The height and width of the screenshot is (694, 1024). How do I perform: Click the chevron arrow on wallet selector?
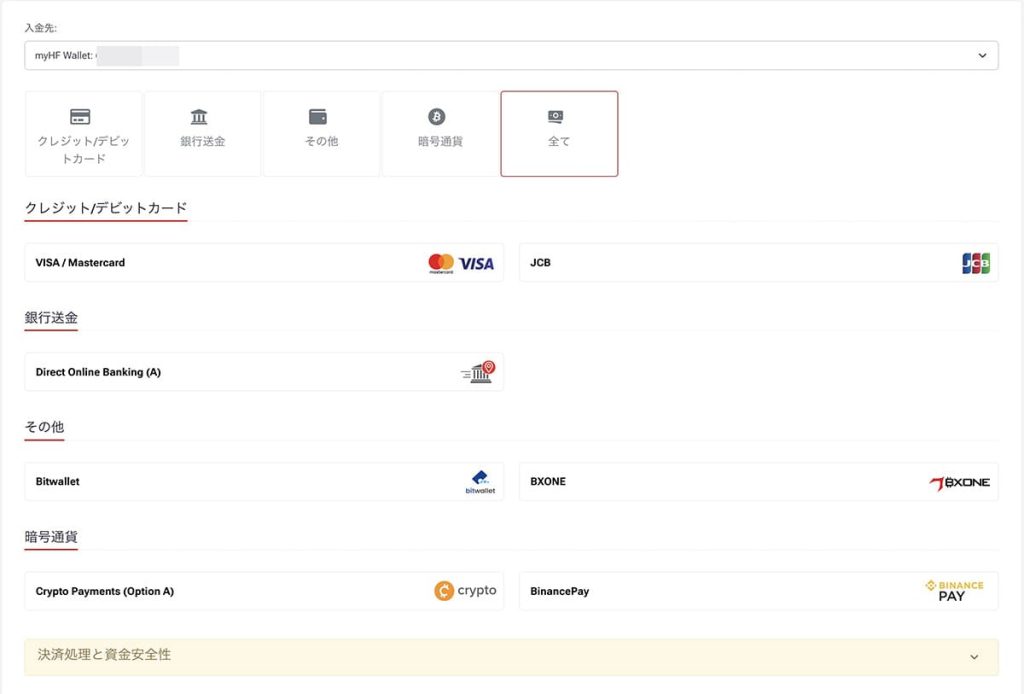pyautogui.click(x=982, y=56)
